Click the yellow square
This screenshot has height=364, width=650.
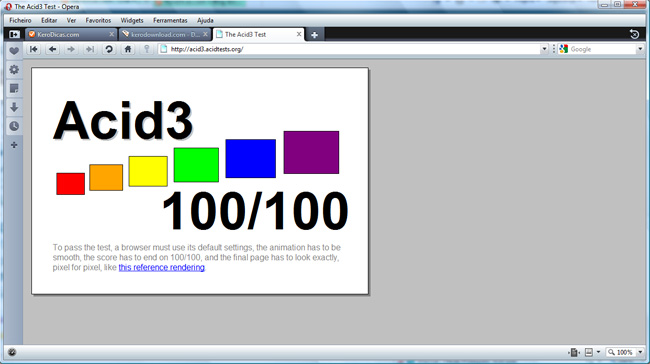point(148,171)
